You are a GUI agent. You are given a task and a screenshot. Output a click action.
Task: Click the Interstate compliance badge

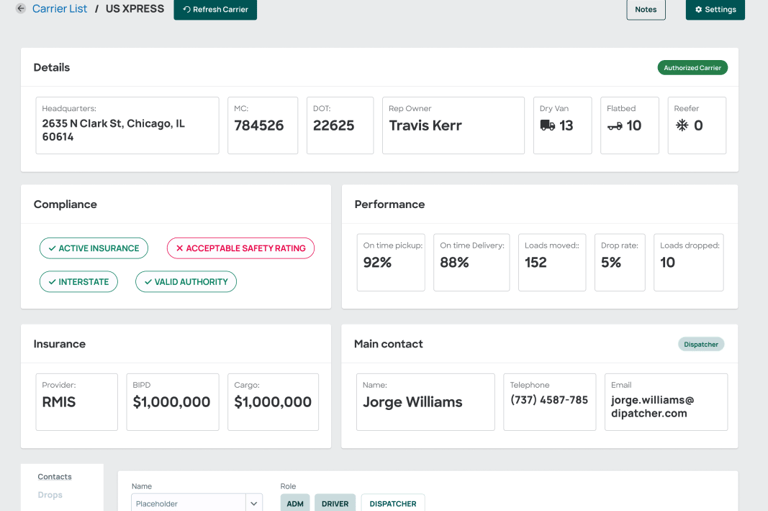point(79,282)
